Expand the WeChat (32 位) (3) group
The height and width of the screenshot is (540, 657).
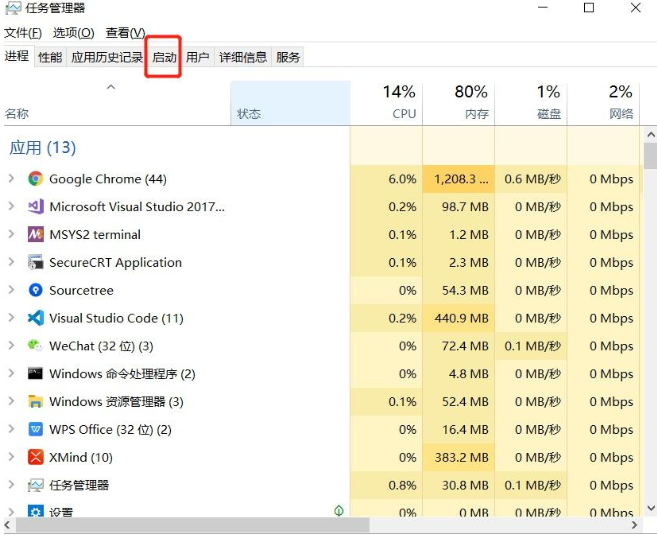tap(11, 345)
